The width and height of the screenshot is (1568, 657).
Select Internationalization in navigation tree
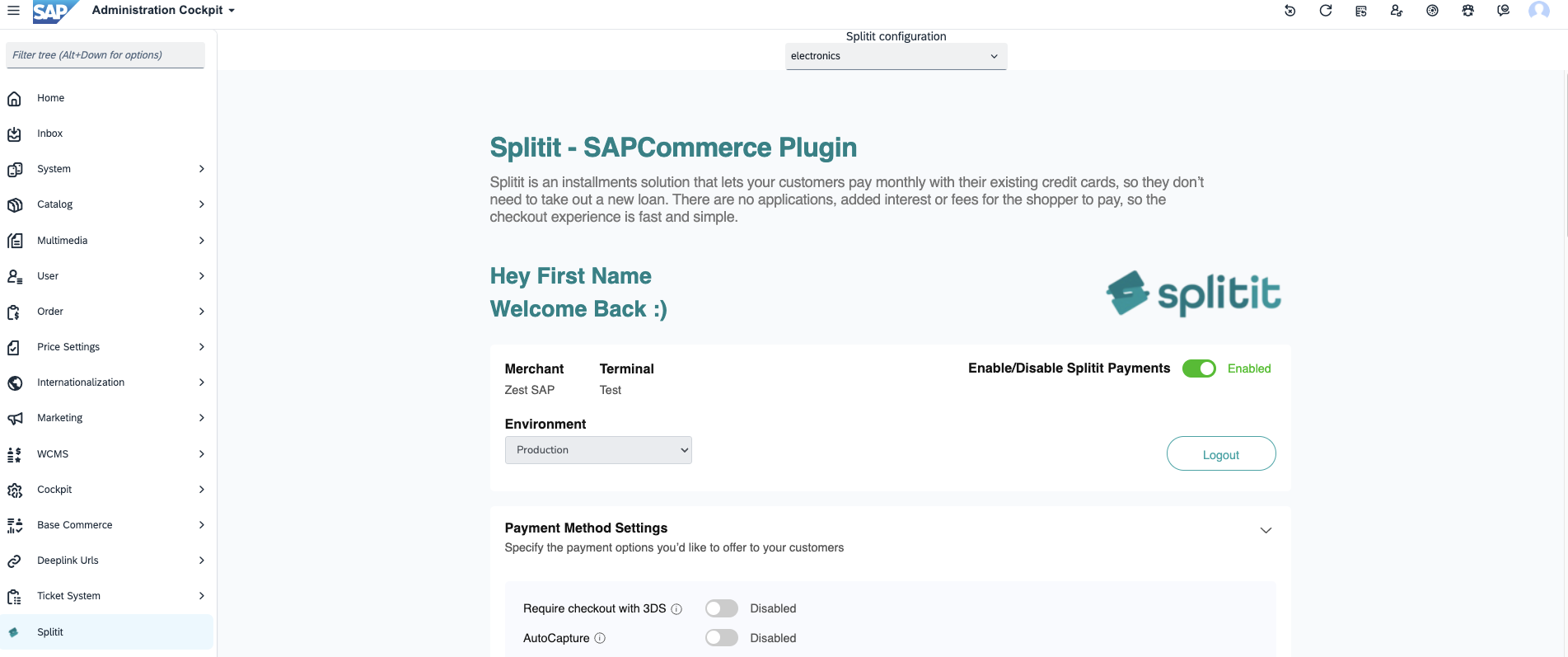click(x=81, y=382)
